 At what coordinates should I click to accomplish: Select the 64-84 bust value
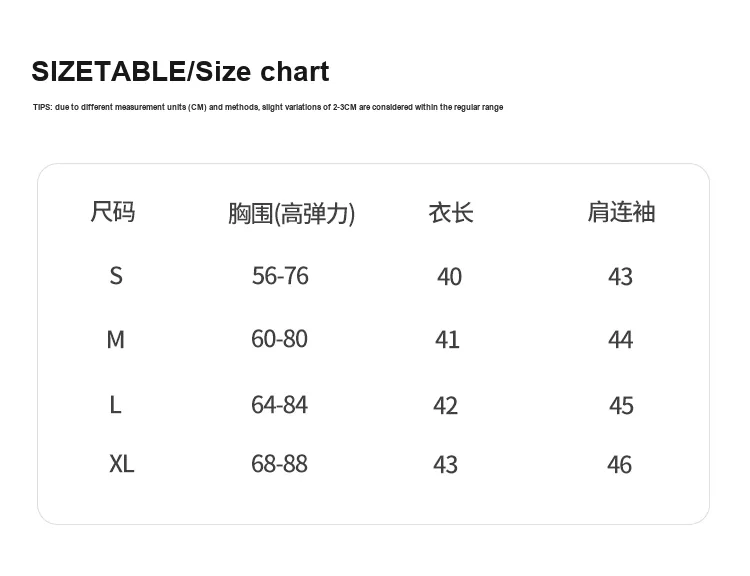click(279, 405)
